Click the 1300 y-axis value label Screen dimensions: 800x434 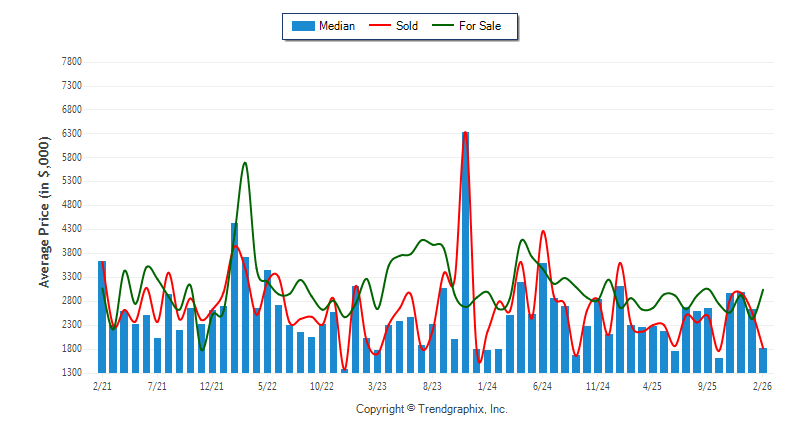[x=71, y=373]
